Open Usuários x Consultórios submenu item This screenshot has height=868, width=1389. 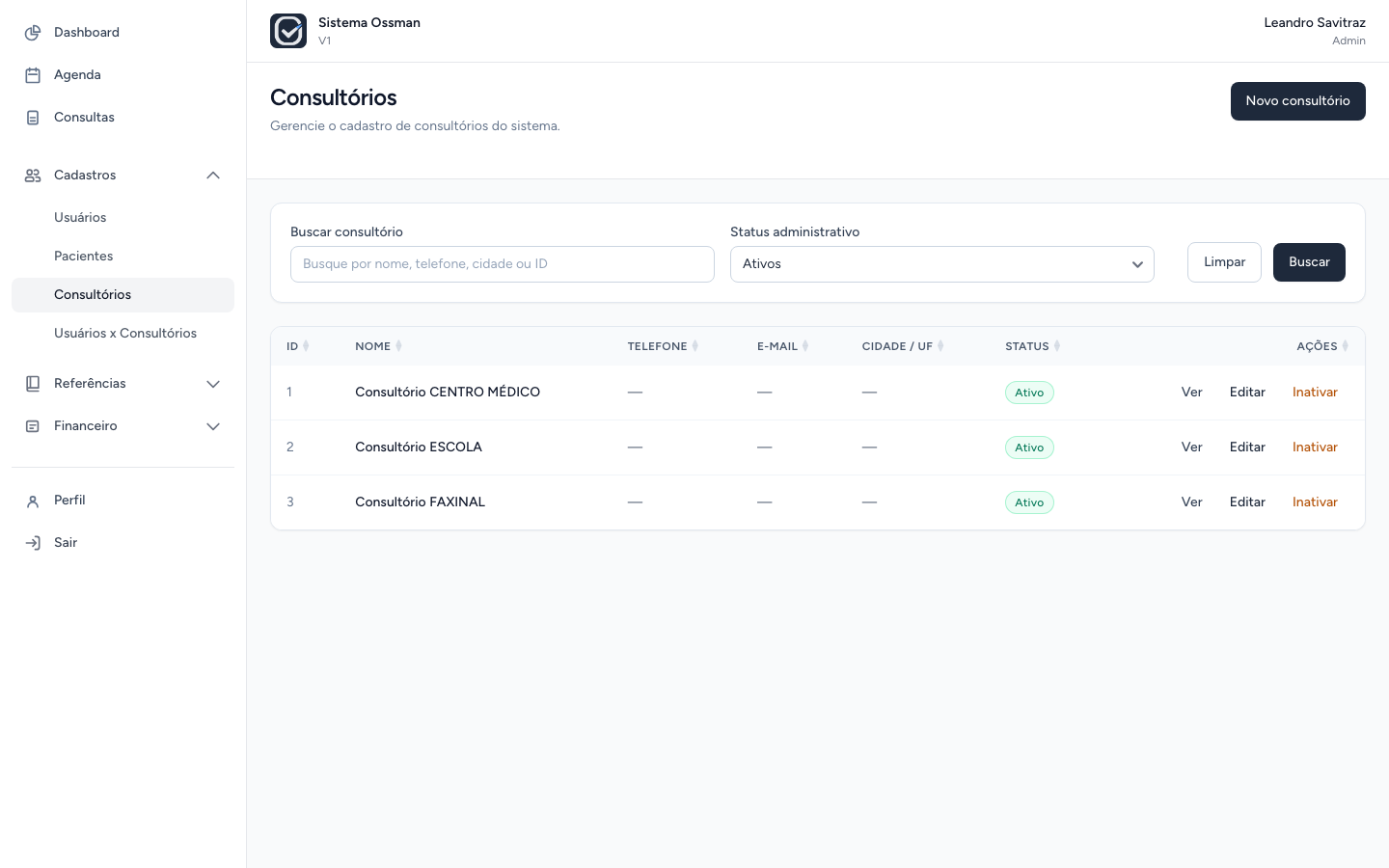pos(123,334)
